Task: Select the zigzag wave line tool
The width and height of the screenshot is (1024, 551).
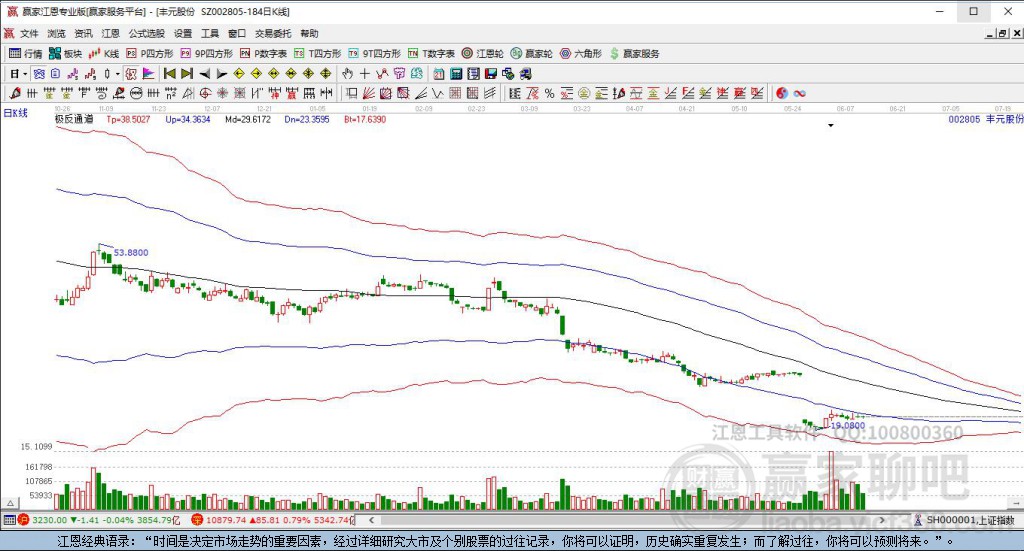Action: click(438, 93)
